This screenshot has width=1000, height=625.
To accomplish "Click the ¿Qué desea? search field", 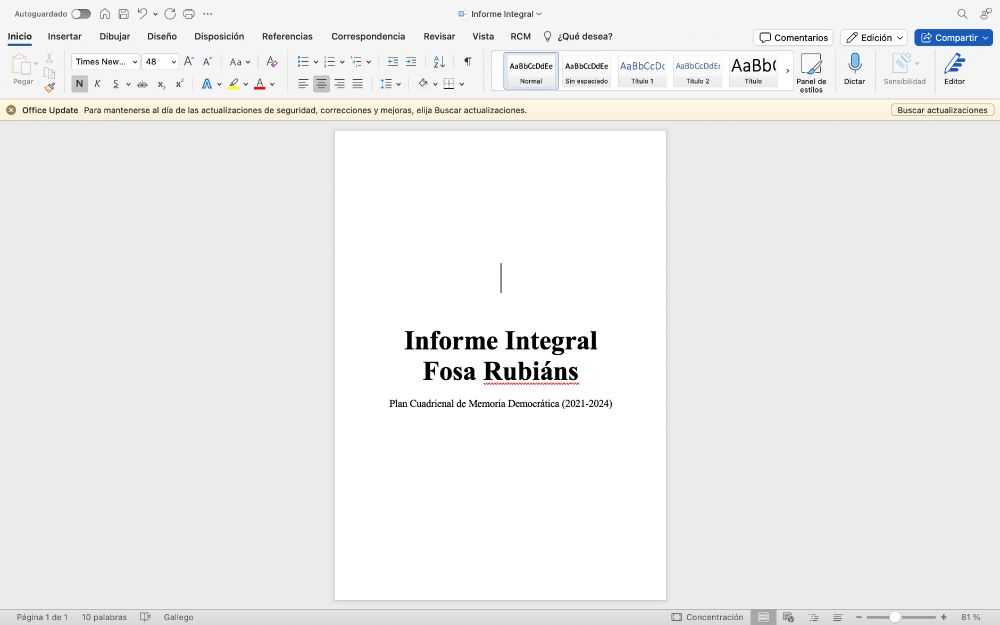I will coord(578,36).
